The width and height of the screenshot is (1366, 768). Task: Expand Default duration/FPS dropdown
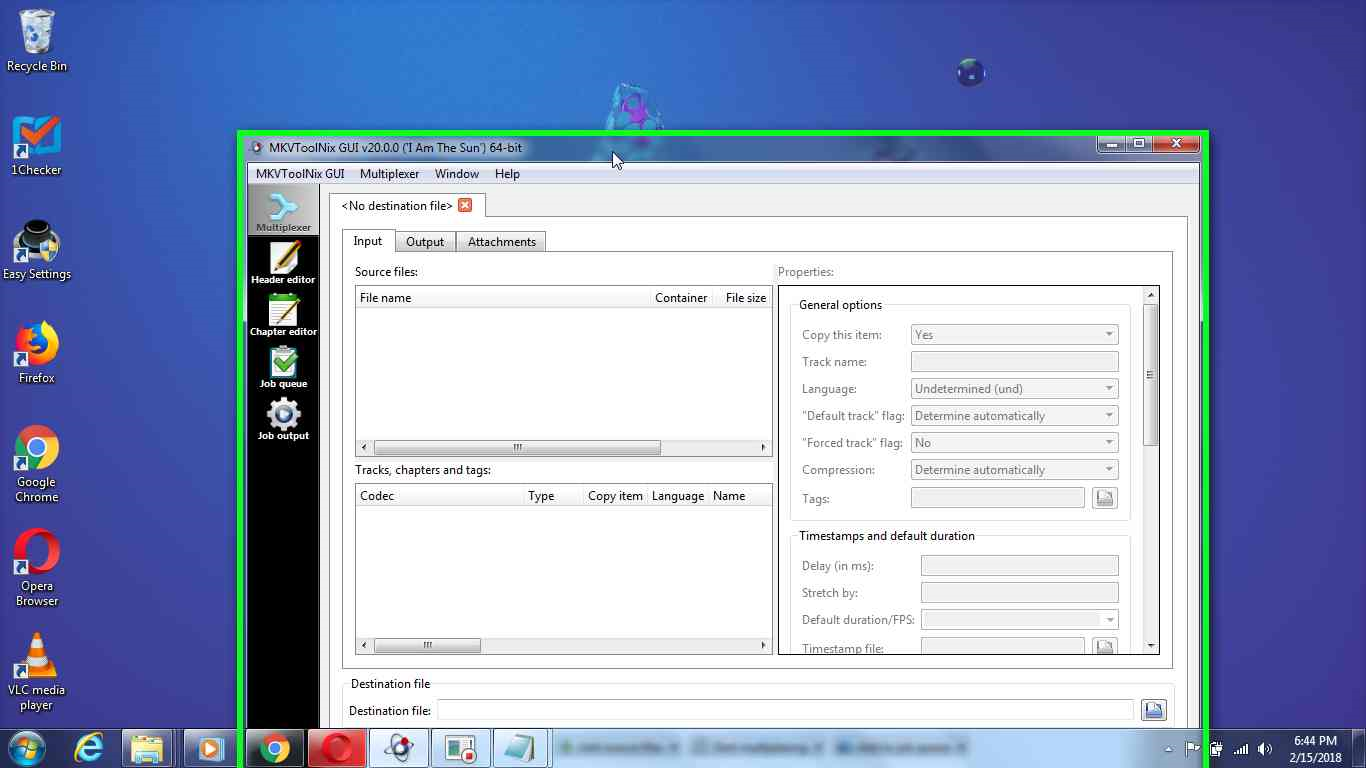pos(1019,620)
